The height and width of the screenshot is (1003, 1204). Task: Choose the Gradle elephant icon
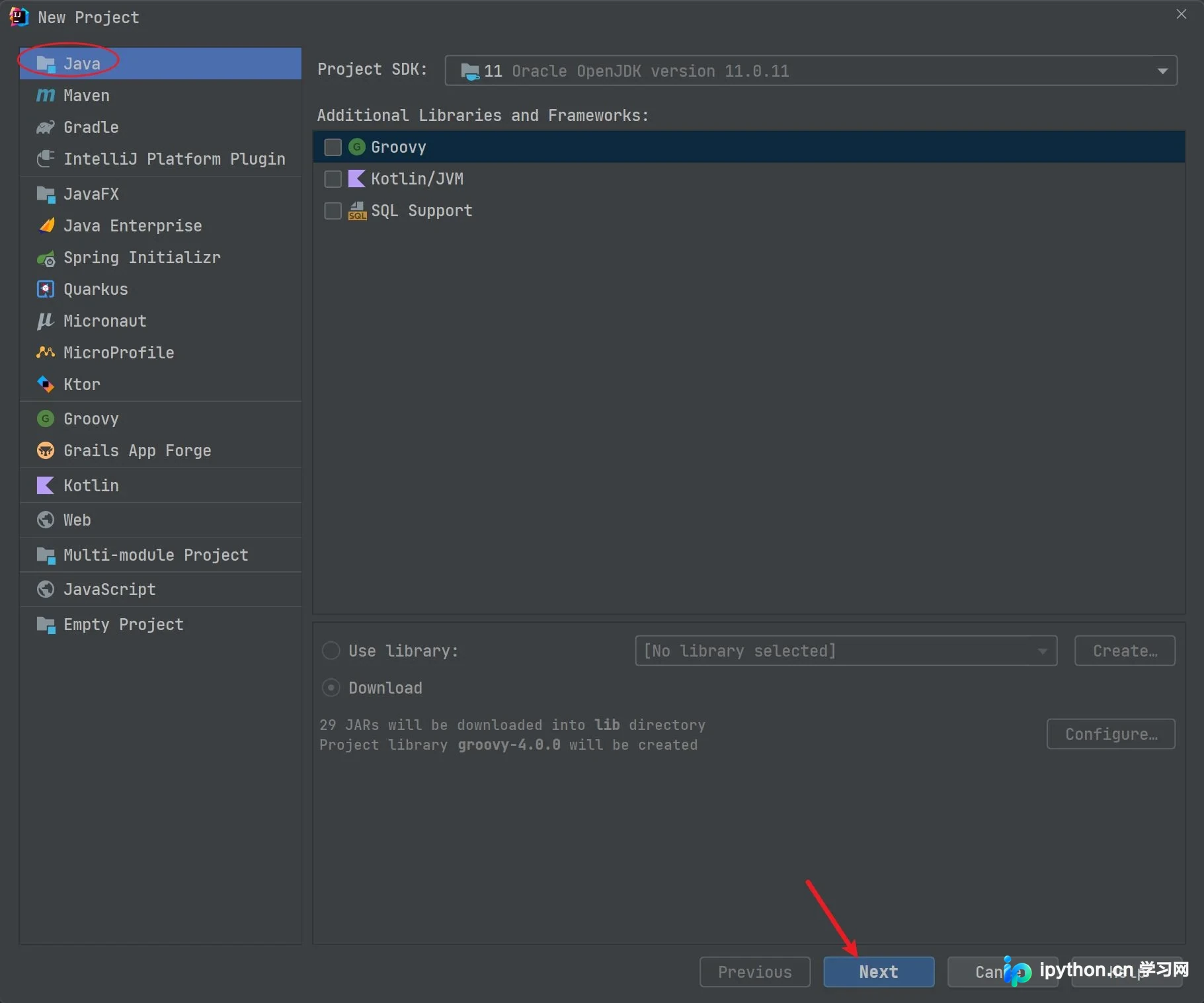(46, 127)
